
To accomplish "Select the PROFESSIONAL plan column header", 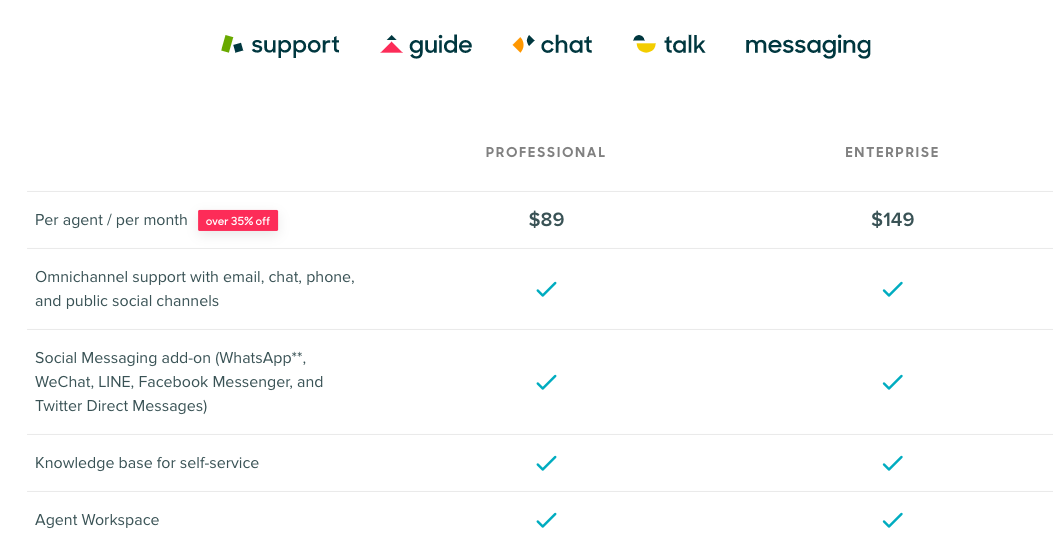I will point(545,152).
